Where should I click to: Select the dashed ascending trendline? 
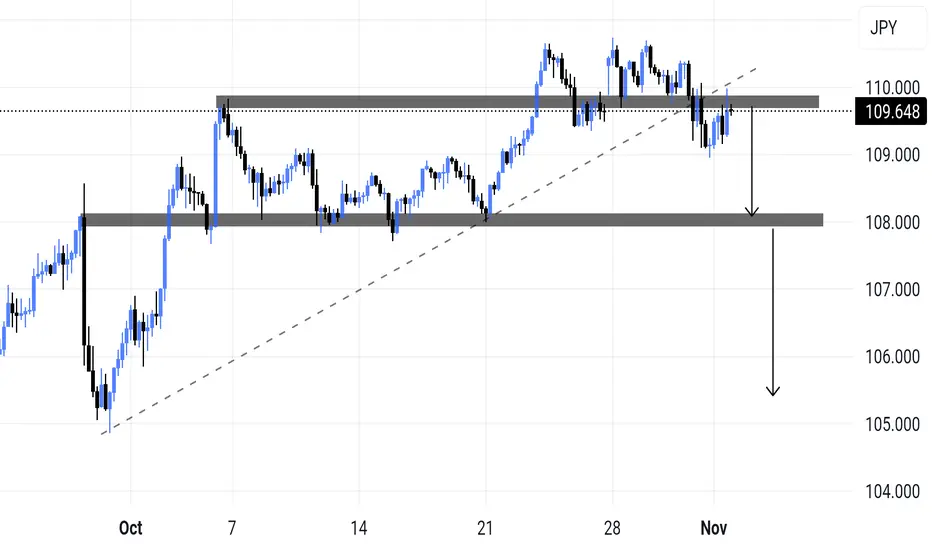428,251
